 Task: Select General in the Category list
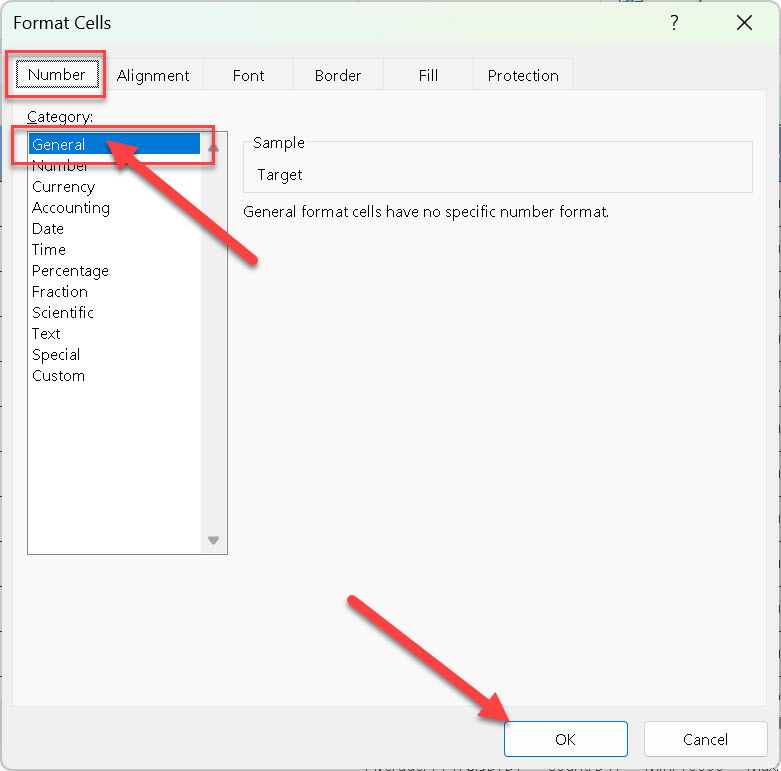pos(115,144)
